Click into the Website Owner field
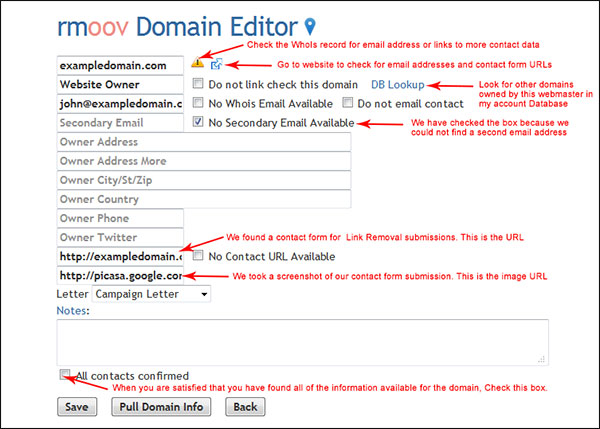 tap(120, 85)
